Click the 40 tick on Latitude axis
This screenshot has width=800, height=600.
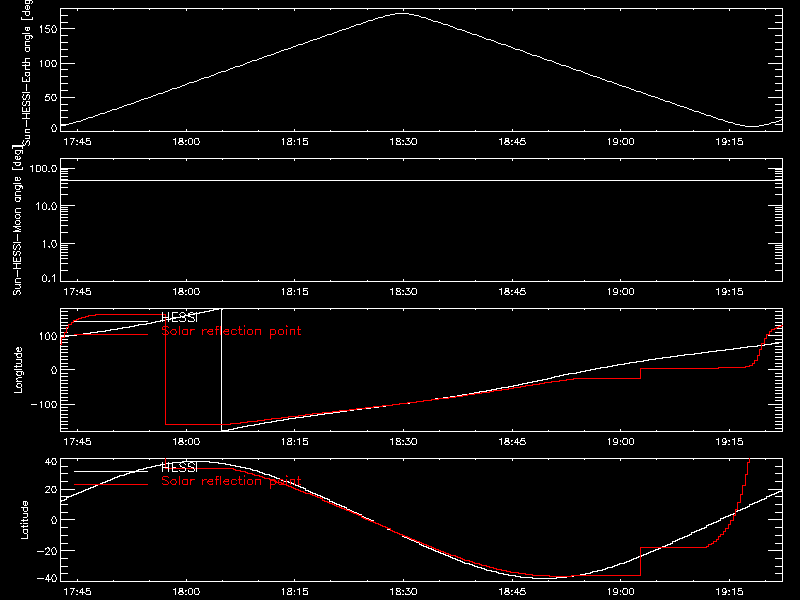51,462
